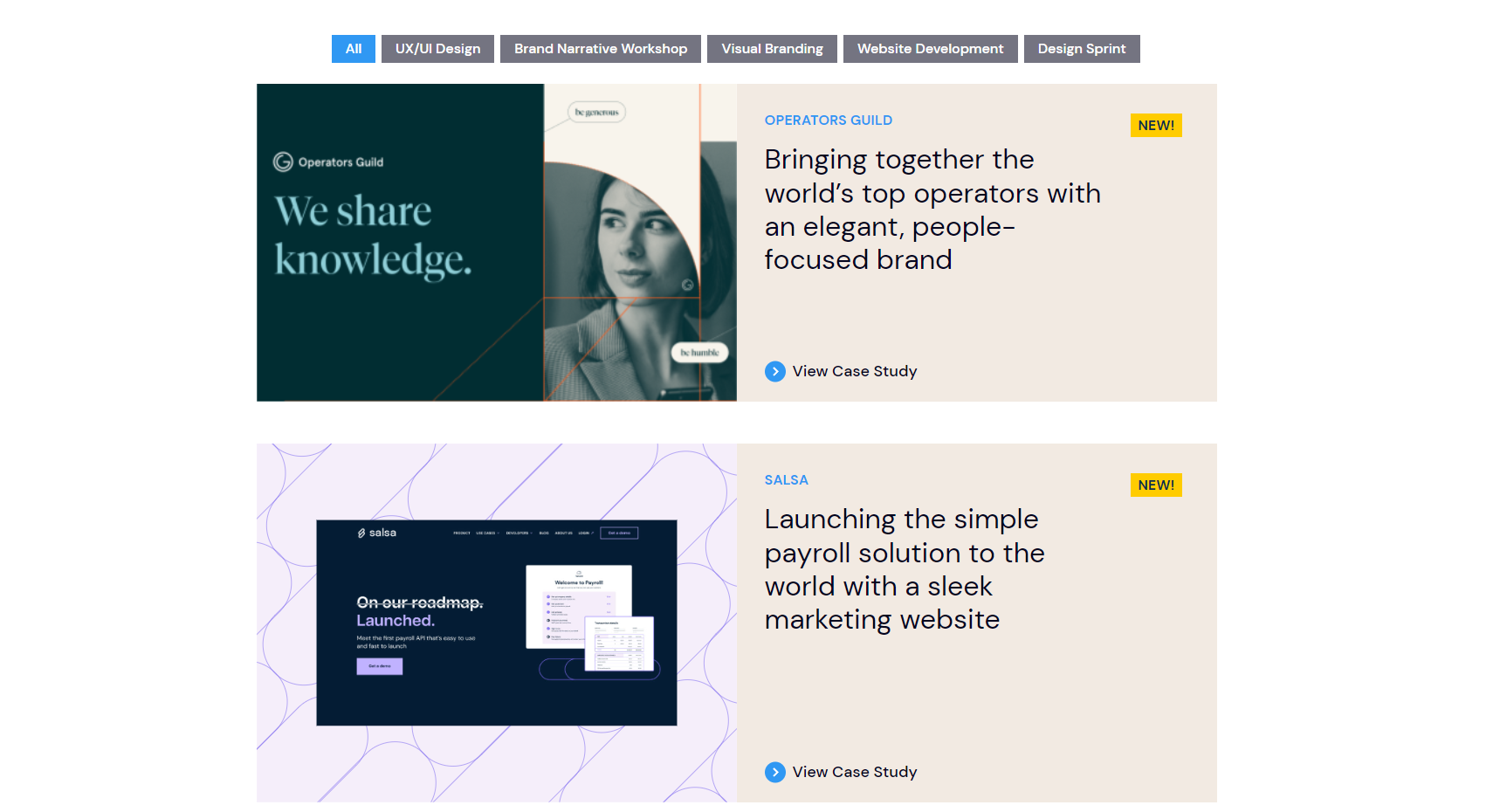Filter projects by UX/UI Design

[x=437, y=49]
